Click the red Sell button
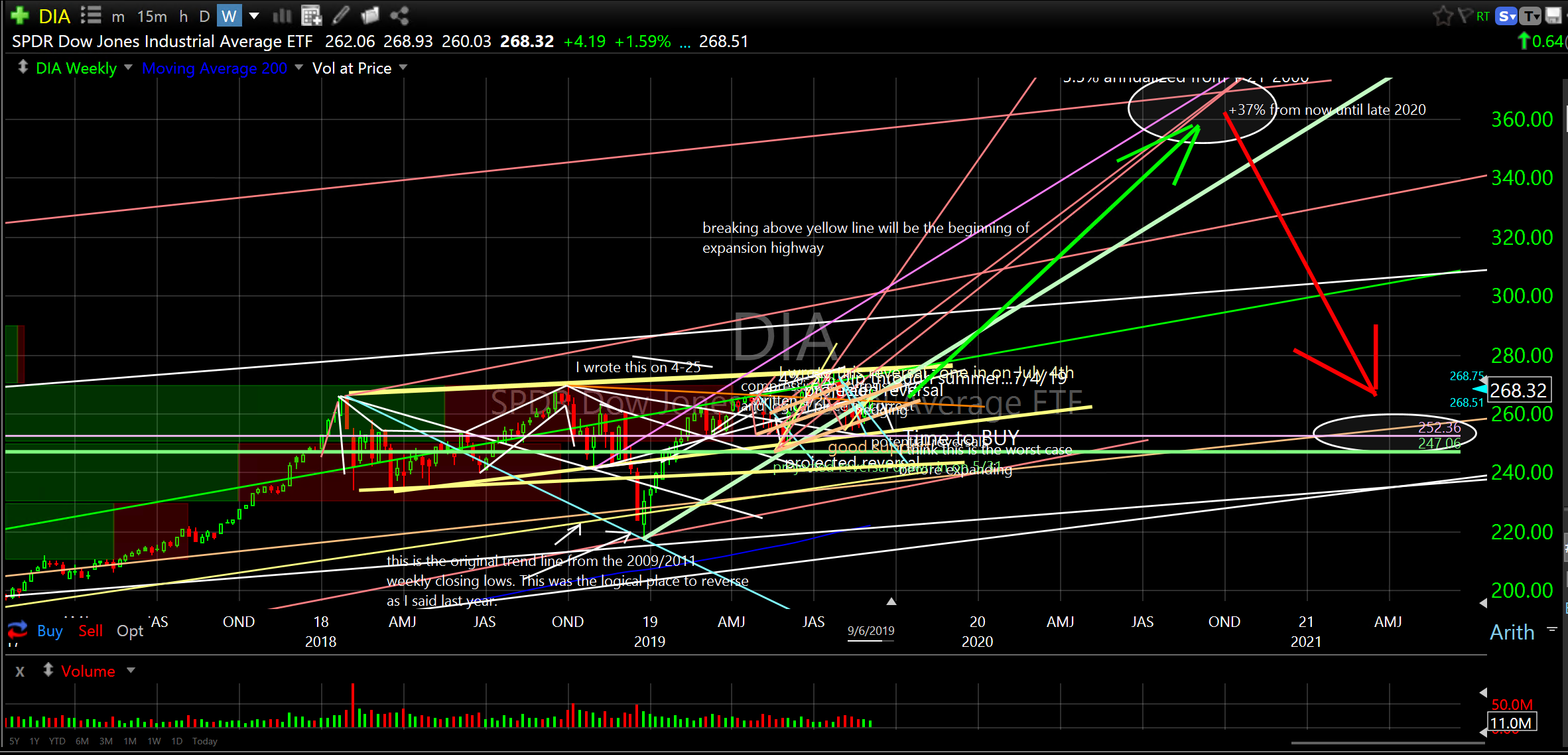1568x755 pixels. tap(90, 631)
